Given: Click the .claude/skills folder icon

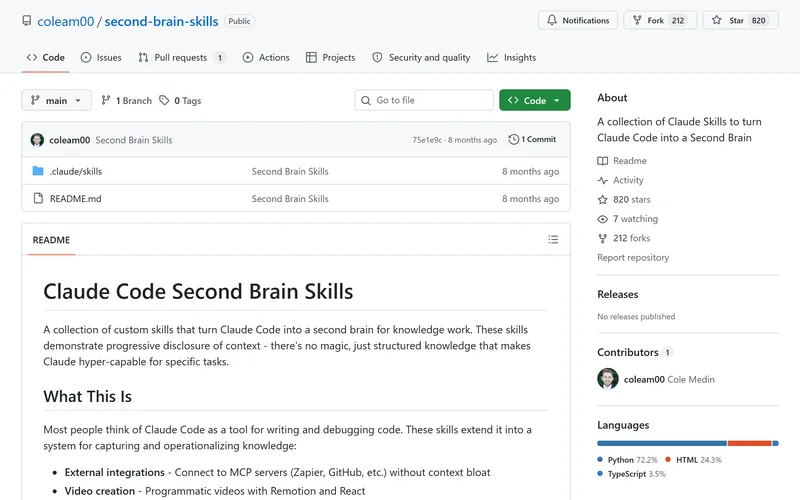Looking at the screenshot, I should (38, 171).
